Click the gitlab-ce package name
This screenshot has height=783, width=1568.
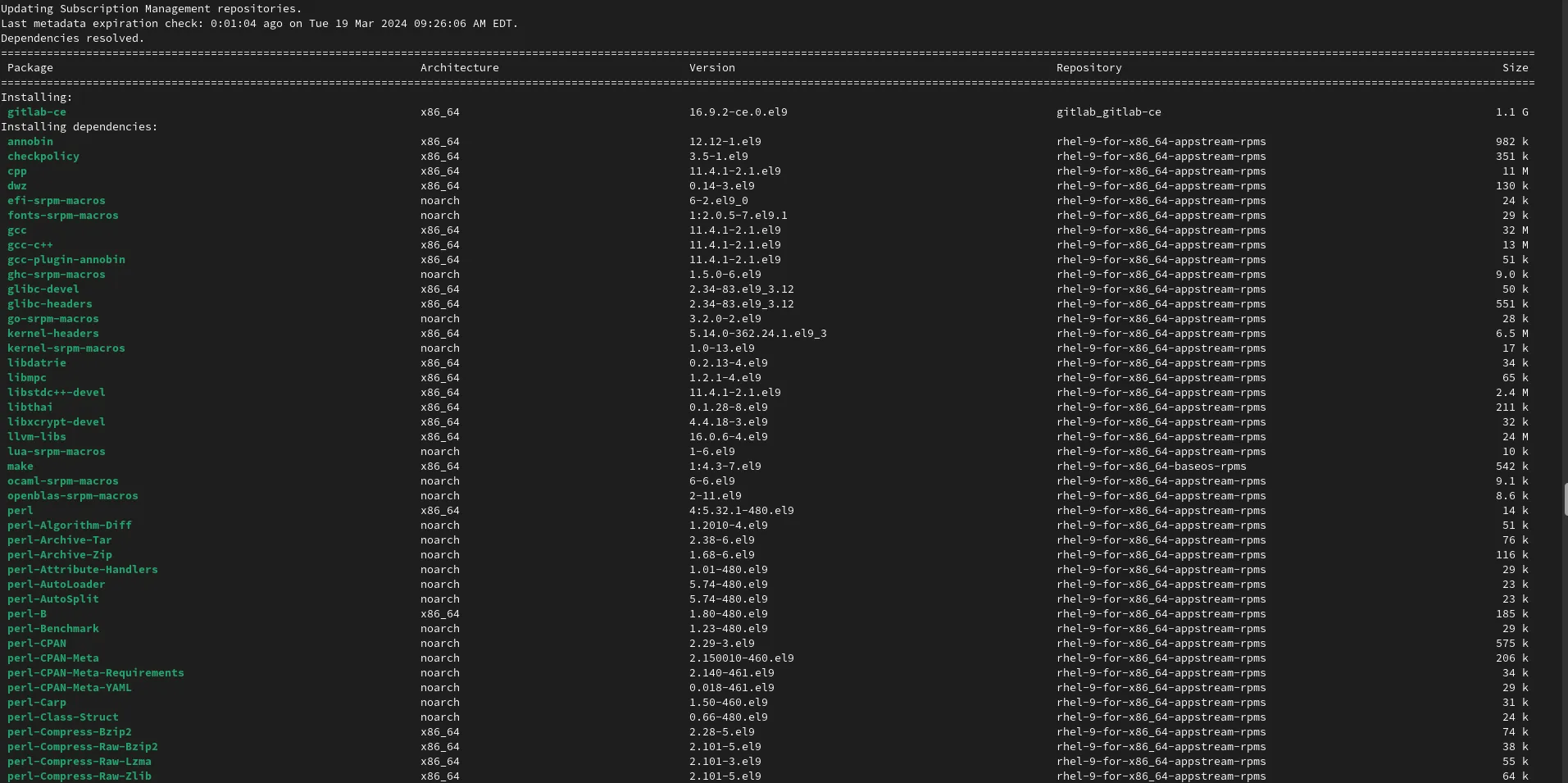37,112
